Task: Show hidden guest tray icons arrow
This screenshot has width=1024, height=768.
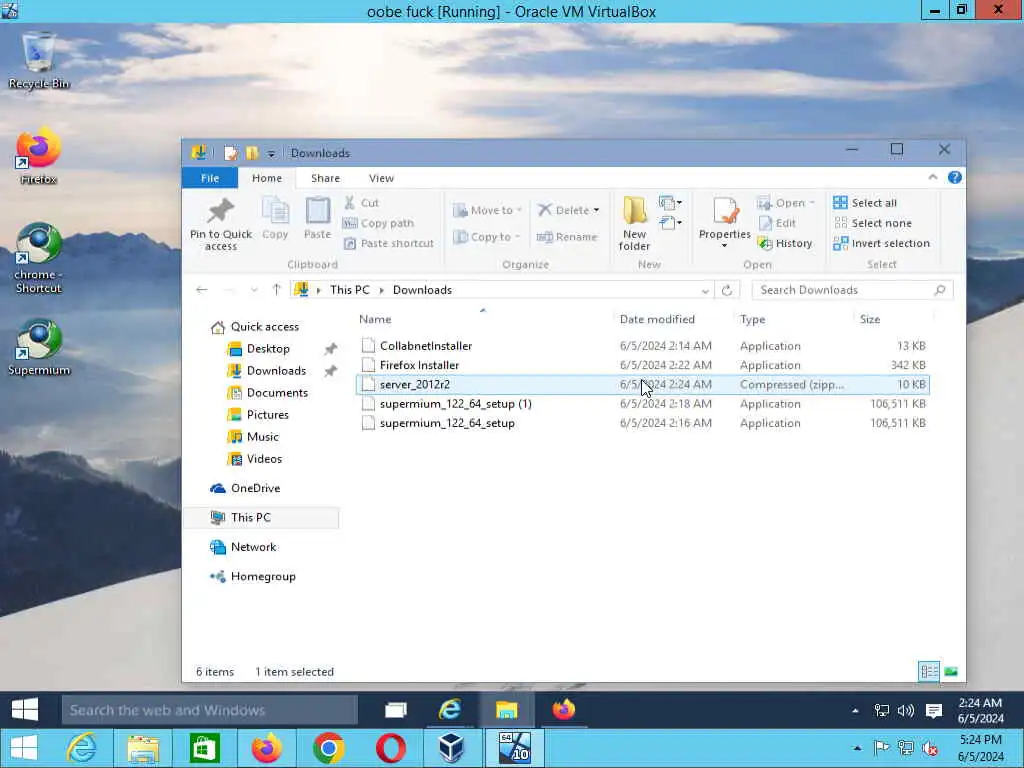Action: click(x=856, y=711)
